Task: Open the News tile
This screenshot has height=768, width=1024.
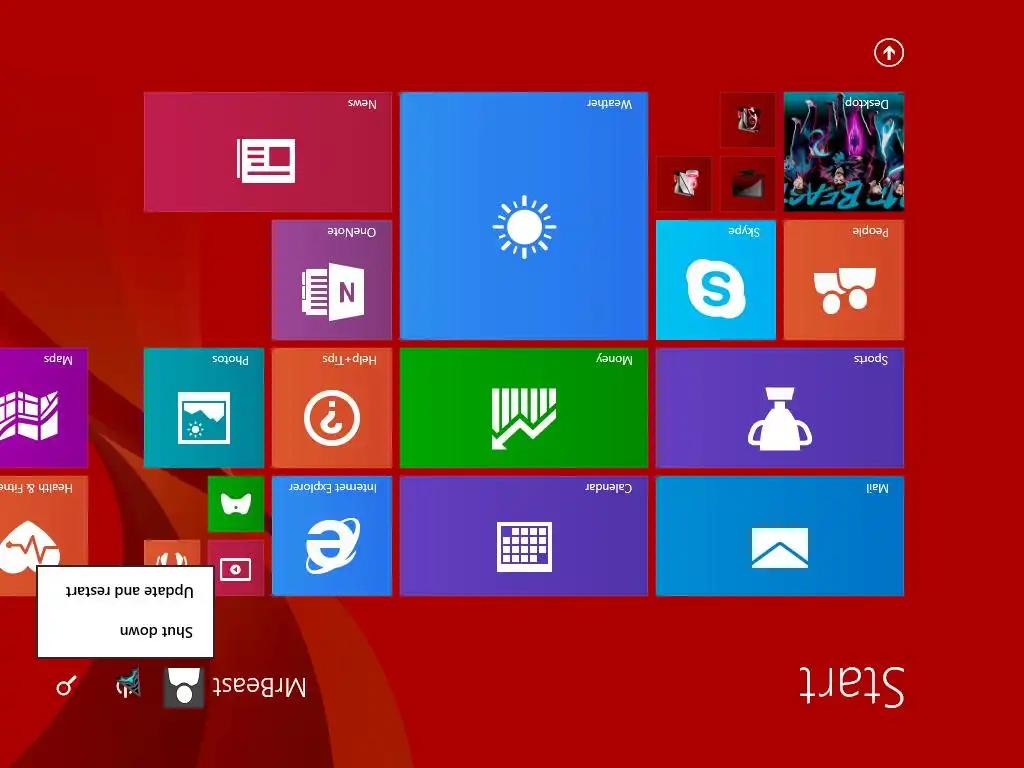Action: (x=268, y=152)
